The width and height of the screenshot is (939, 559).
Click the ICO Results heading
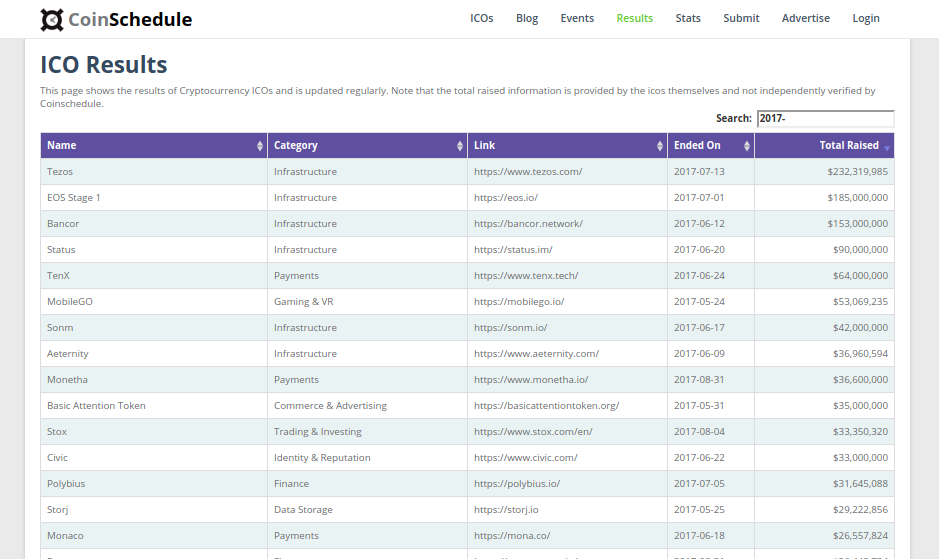point(104,65)
